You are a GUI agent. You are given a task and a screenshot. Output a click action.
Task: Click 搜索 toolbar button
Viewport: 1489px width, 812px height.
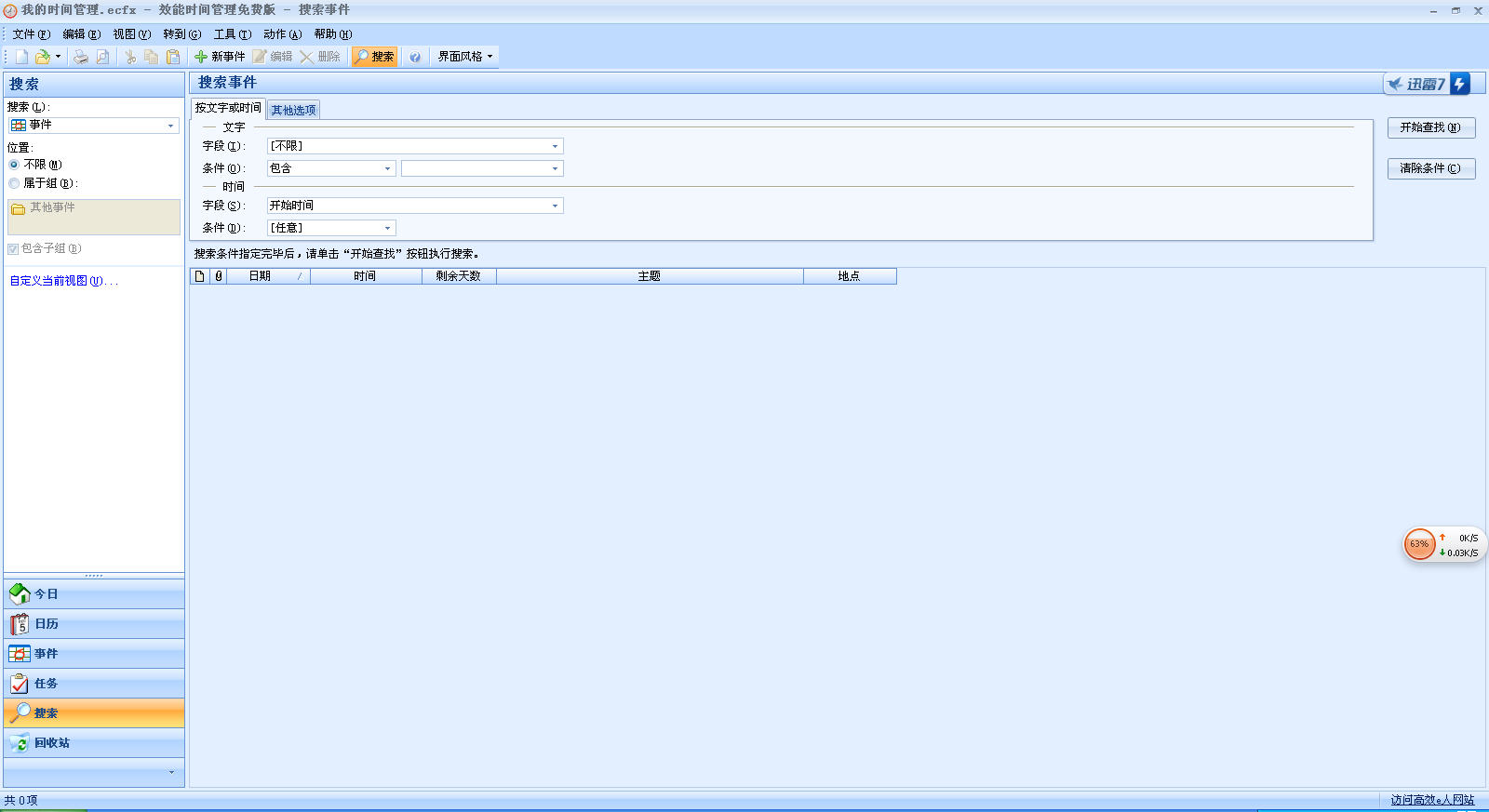374,57
